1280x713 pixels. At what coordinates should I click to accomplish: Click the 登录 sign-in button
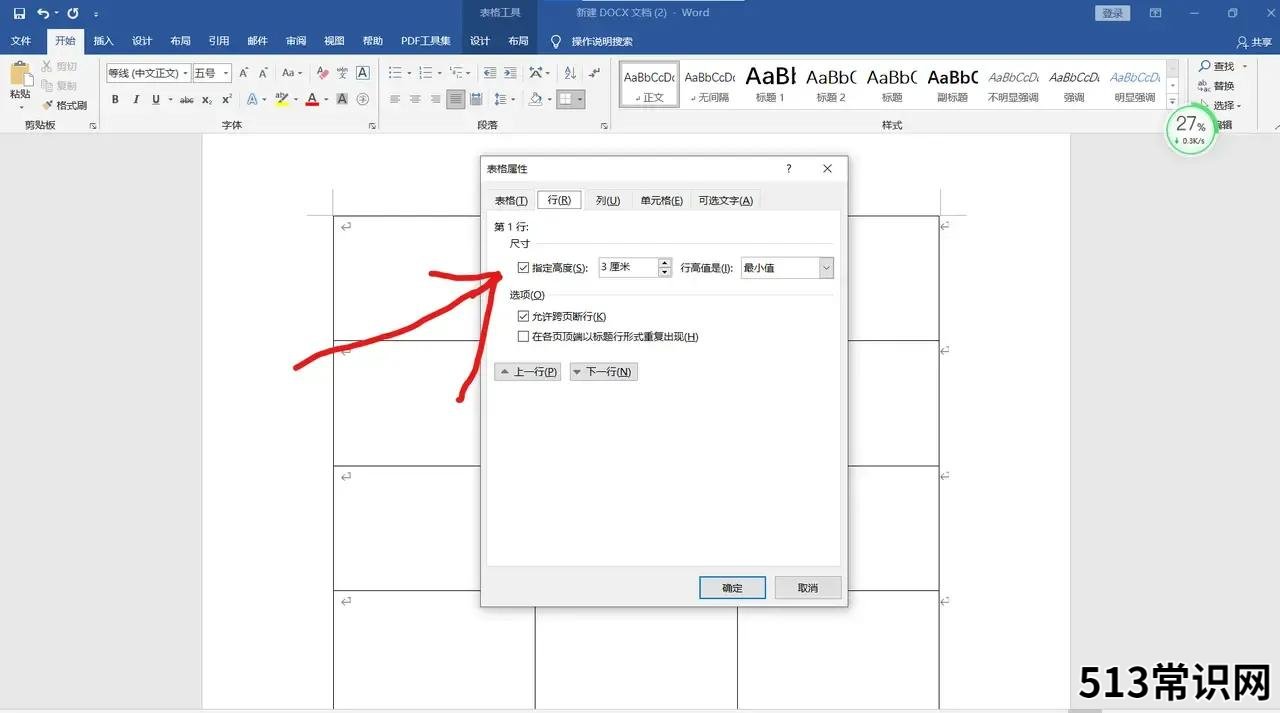[x=1112, y=13]
